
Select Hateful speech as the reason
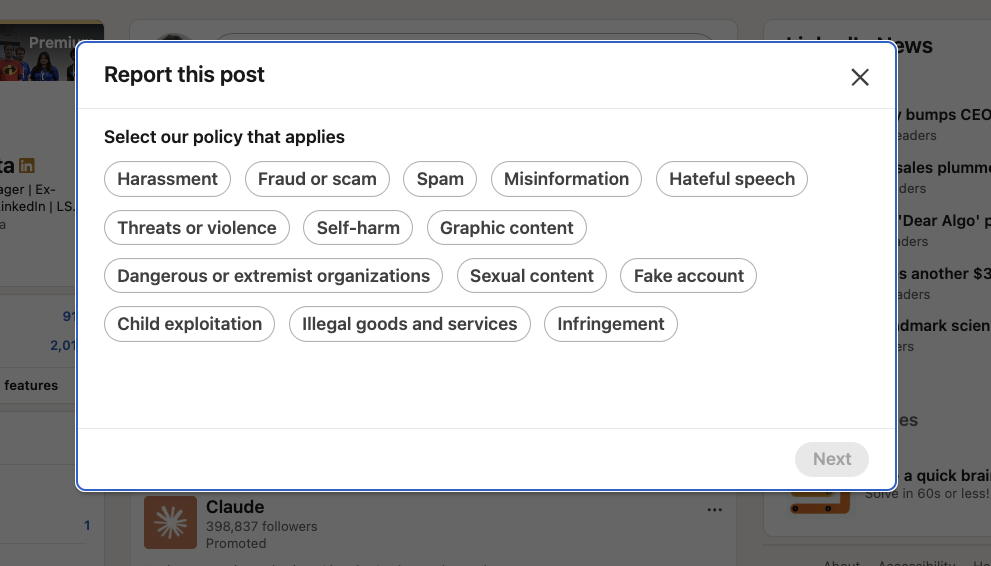tap(731, 179)
